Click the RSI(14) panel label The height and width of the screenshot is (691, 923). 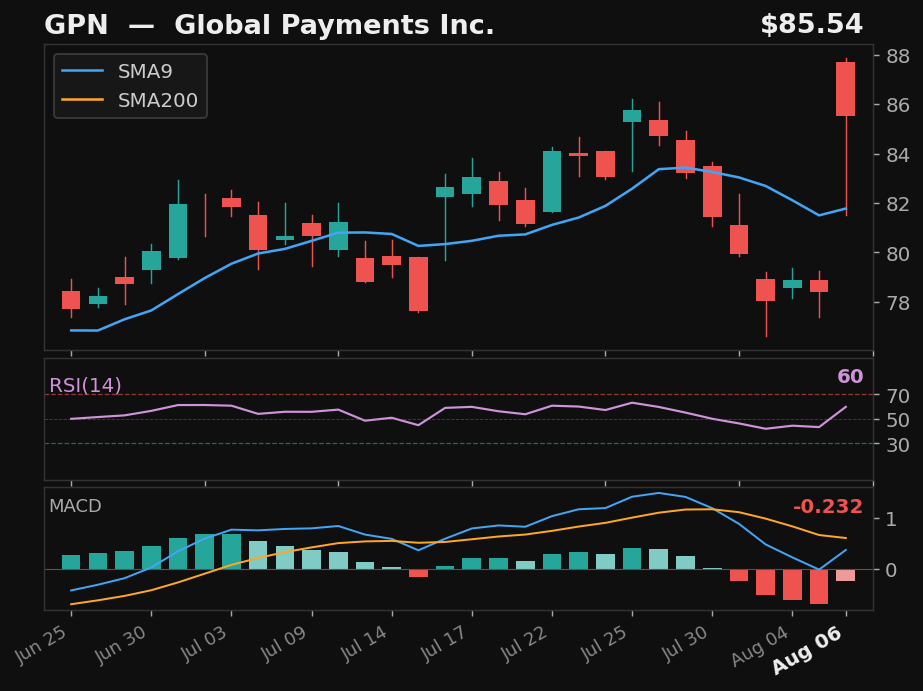point(85,386)
